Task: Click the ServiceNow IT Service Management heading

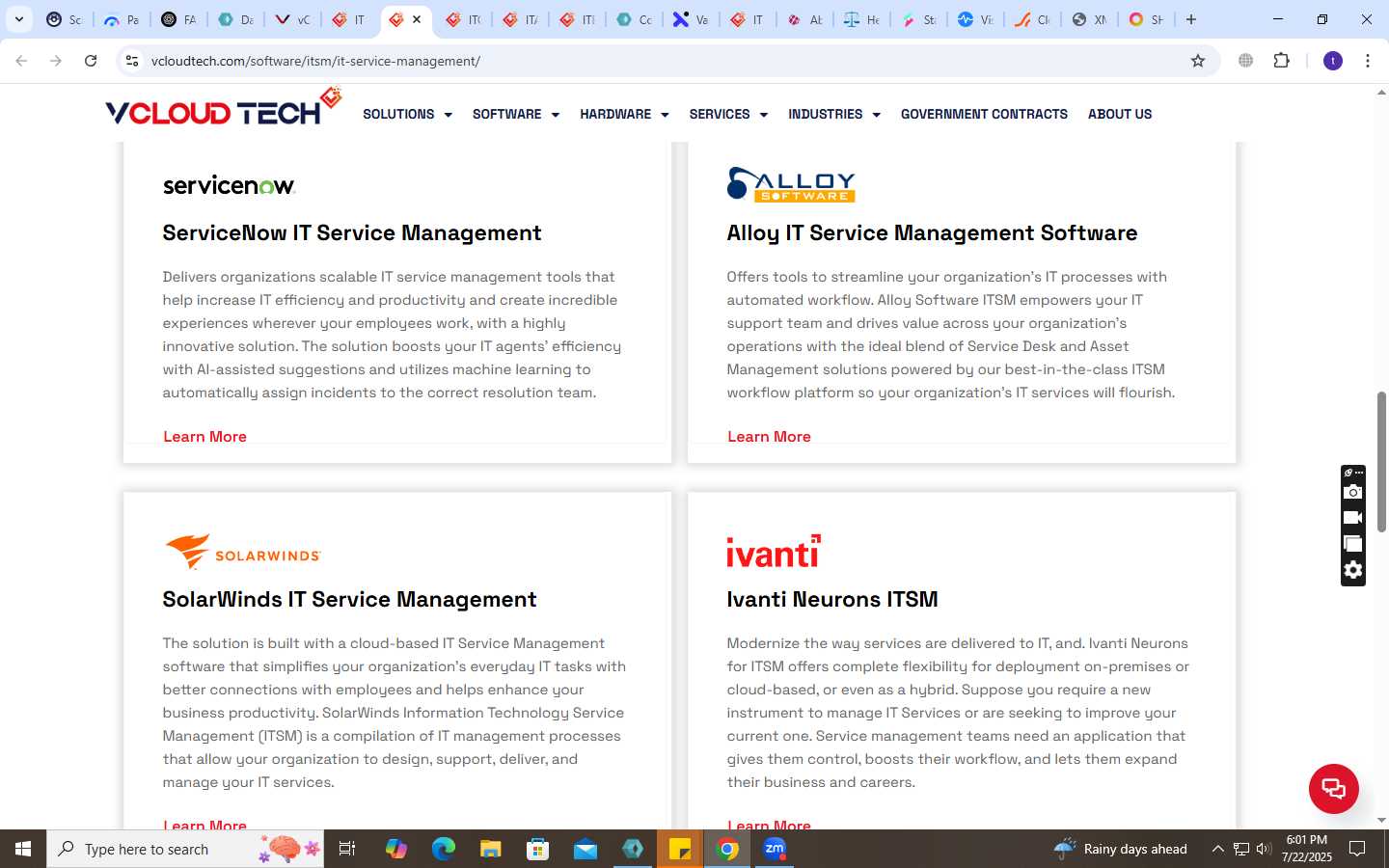Action: click(x=352, y=233)
